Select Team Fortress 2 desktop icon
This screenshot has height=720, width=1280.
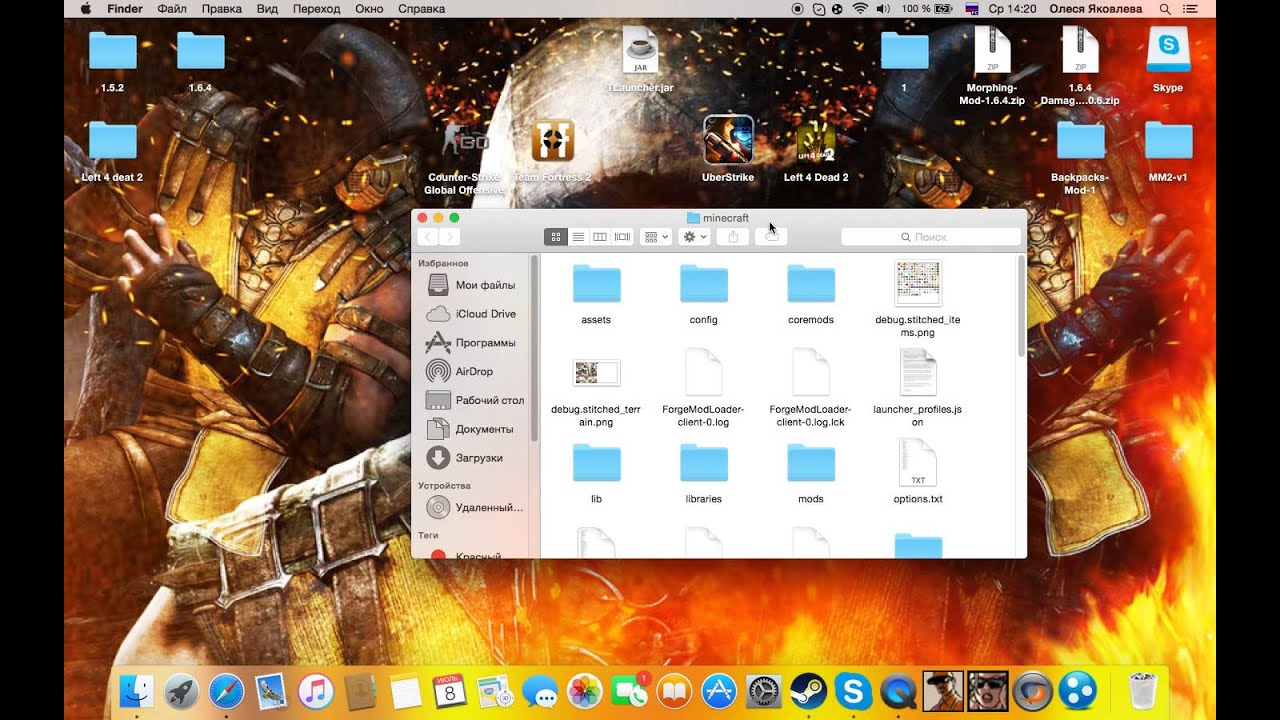tap(552, 140)
